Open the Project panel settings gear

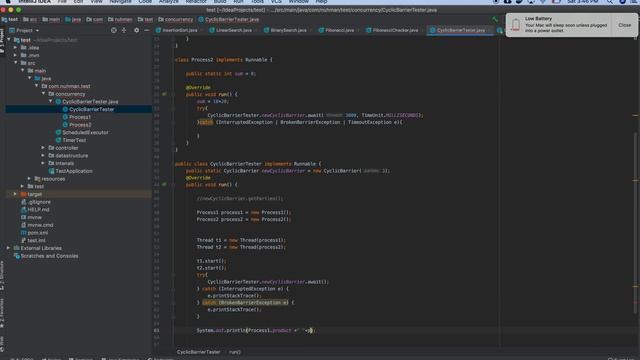tap(136, 30)
